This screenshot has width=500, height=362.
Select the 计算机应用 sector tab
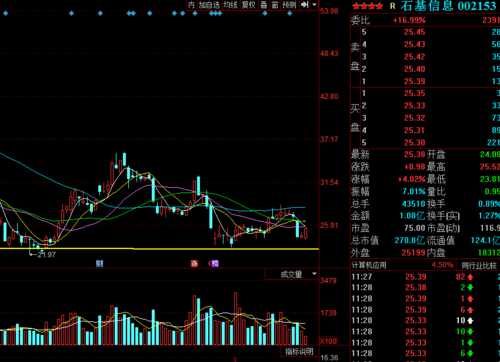[369, 265]
